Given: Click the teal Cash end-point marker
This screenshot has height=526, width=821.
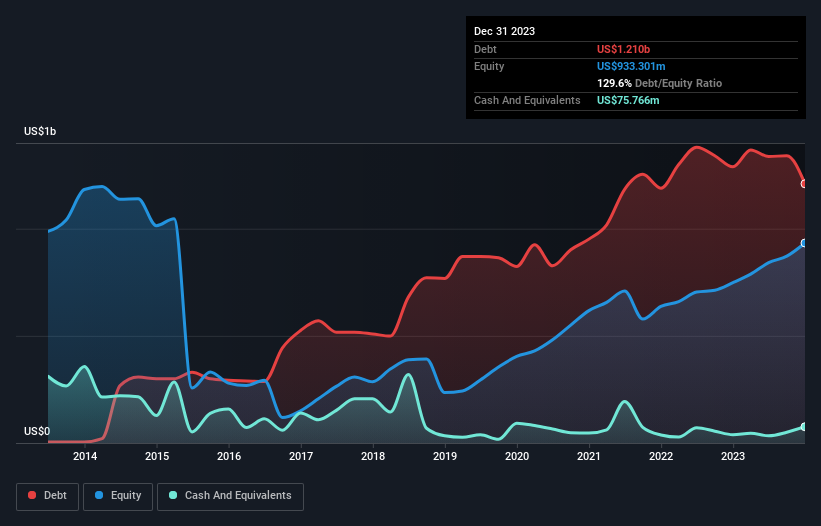Looking at the screenshot, I should pos(804,427).
